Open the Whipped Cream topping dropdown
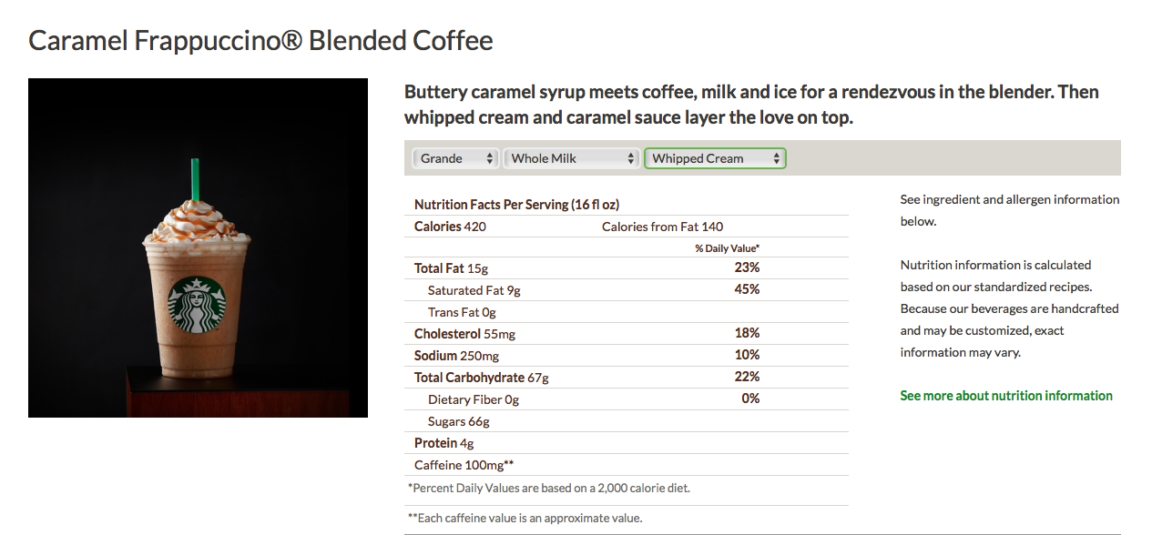Image resolution: width=1152 pixels, height=535 pixels. 715,158
